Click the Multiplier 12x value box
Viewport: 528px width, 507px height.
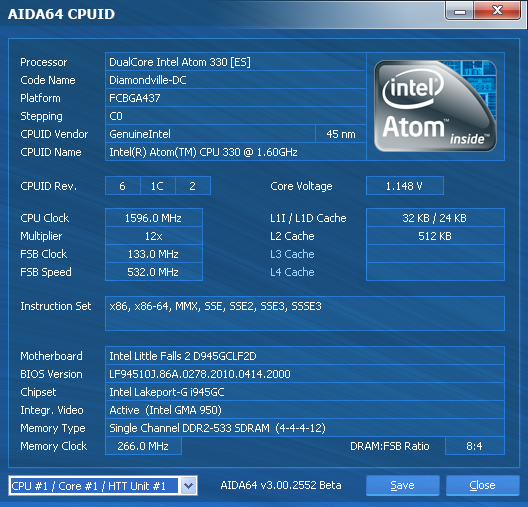pos(154,236)
